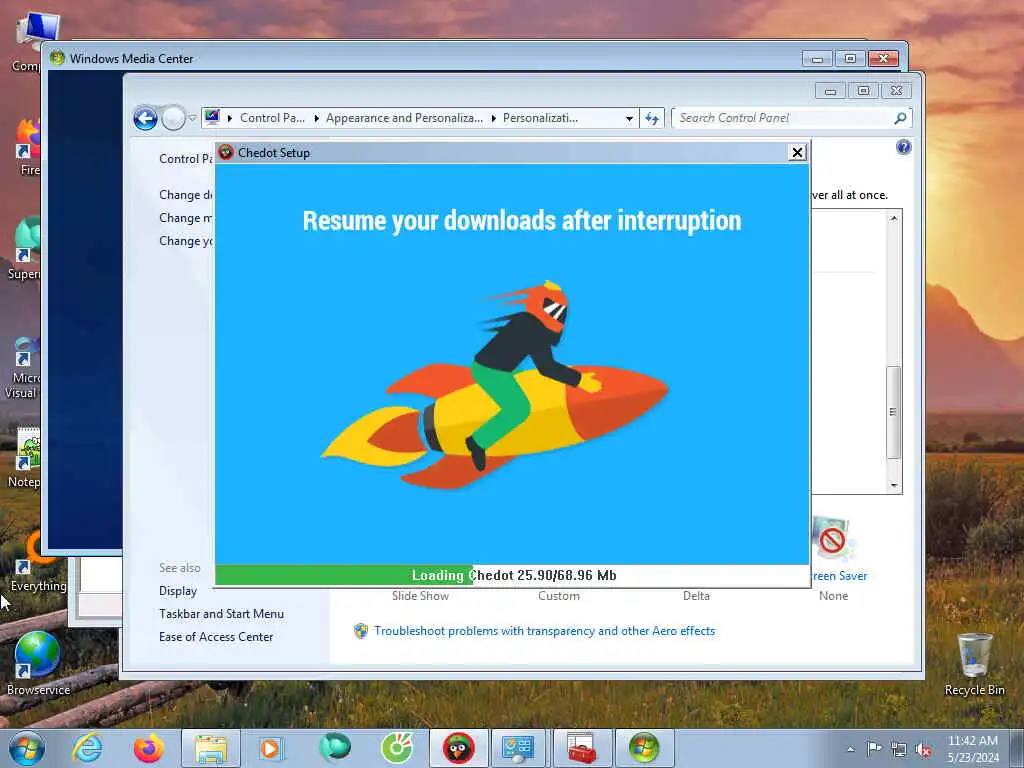Launch Internet Explorer from taskbar
The width and height of the screenshot is (1024, 768).
[87, 748]
